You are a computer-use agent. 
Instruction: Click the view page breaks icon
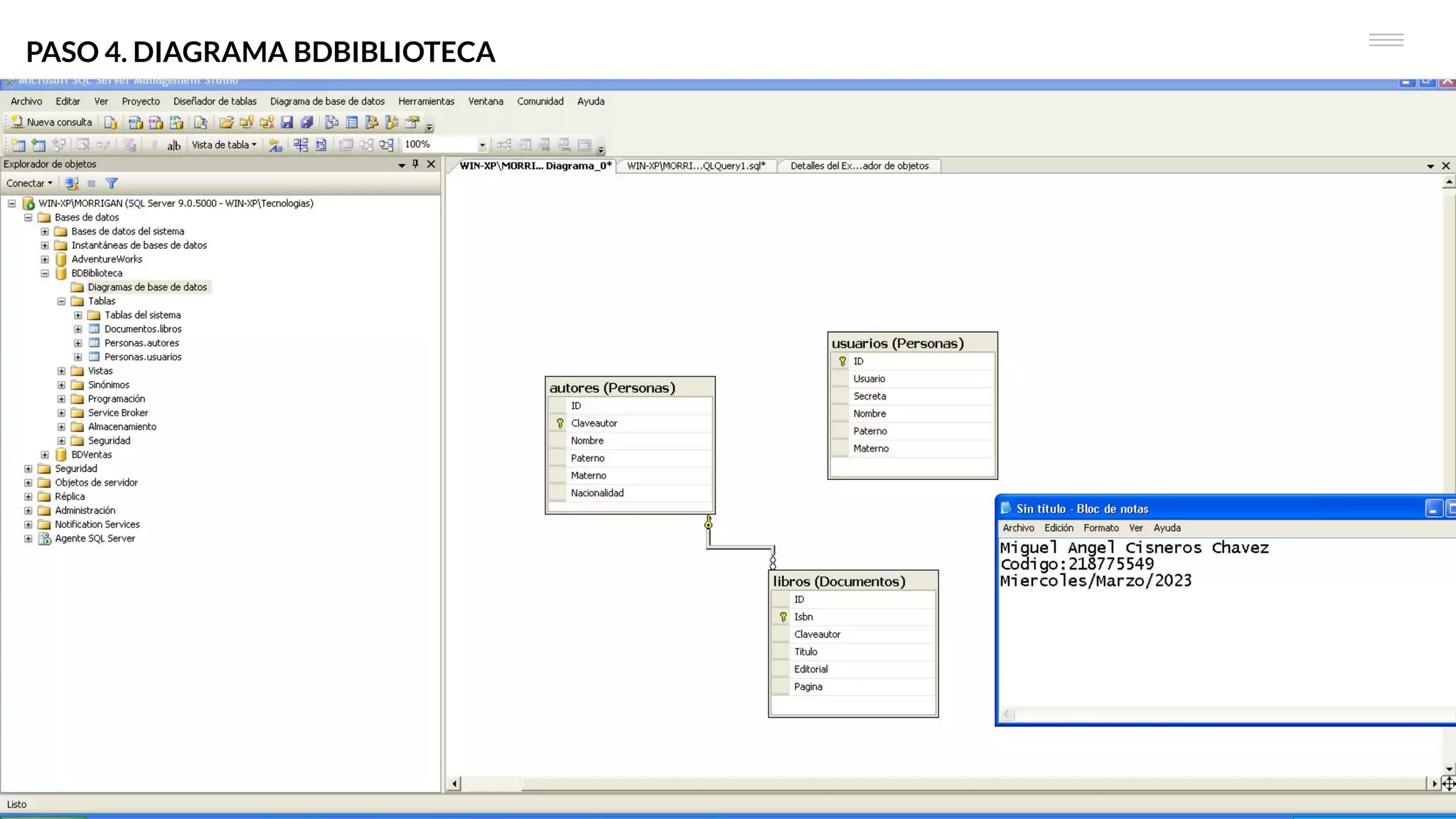tap(301, 145)
